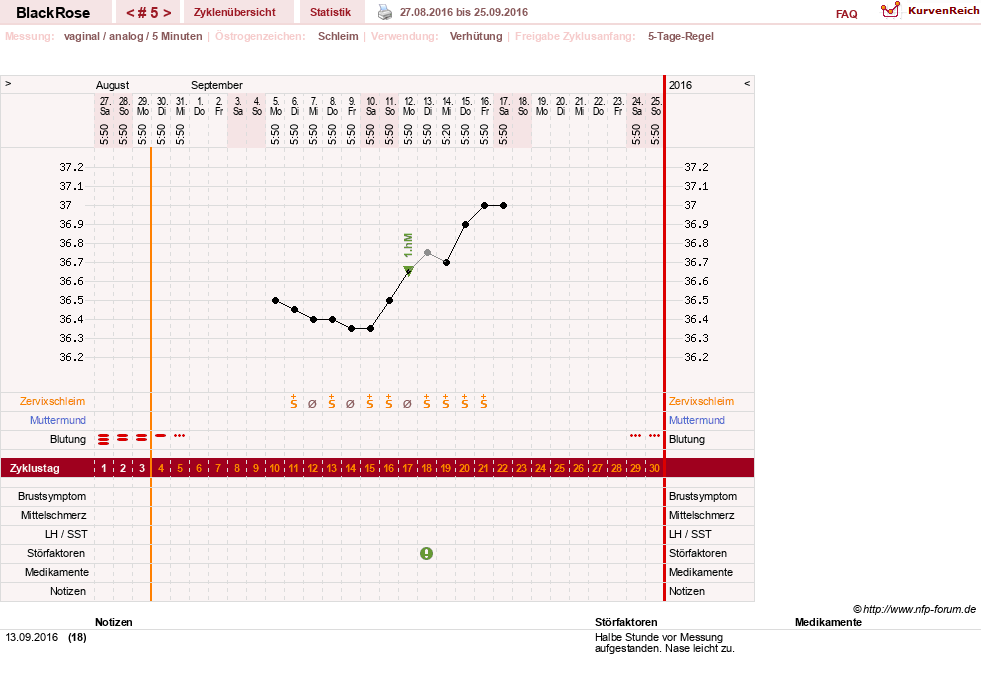Click the spotting dots on cycle day 30
This screenshot has width=981, height=675.
point(654,435)
